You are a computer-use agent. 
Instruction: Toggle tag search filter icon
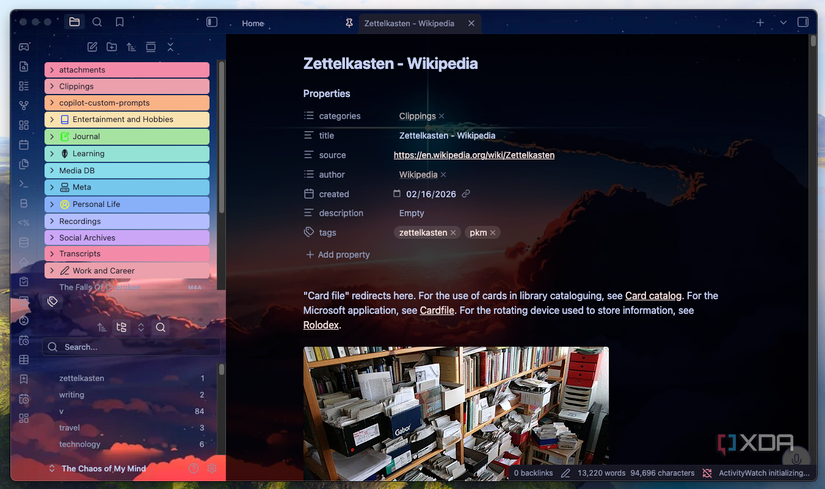point(160,327)
